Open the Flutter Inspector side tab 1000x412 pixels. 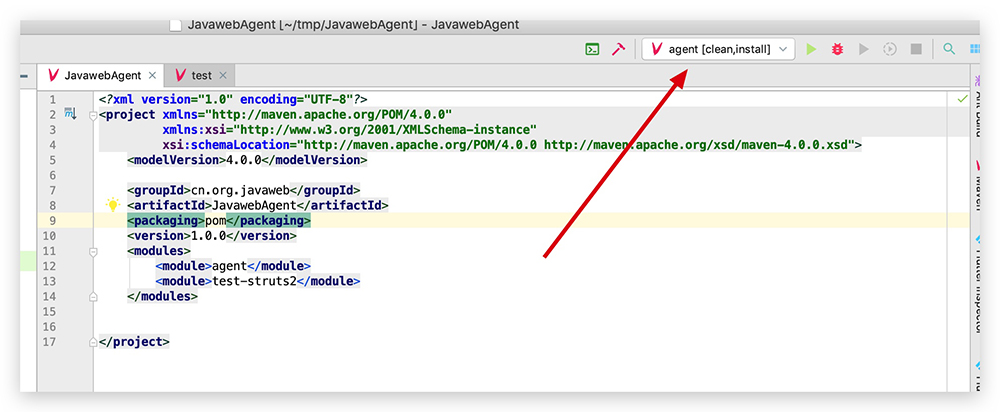[x=978, y=284]
